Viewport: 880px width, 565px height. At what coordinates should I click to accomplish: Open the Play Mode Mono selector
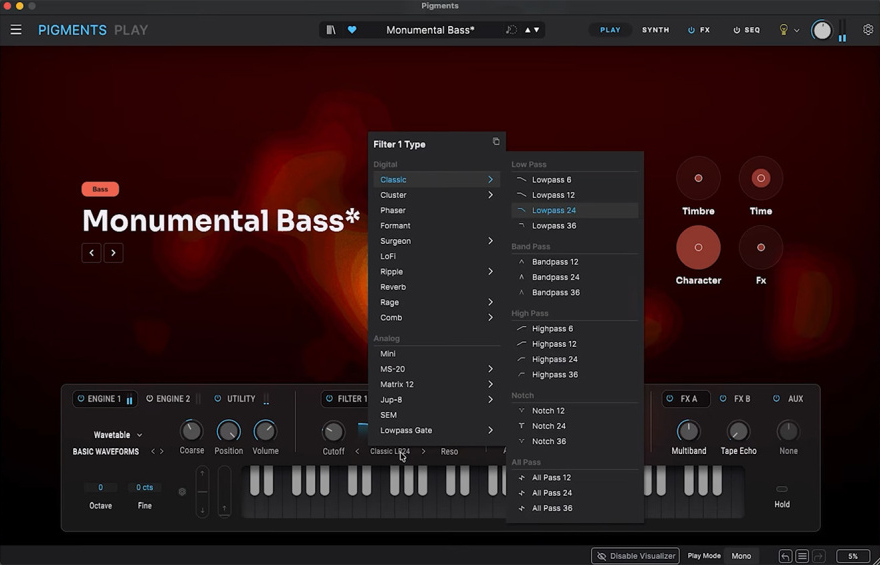pos(741,556)
